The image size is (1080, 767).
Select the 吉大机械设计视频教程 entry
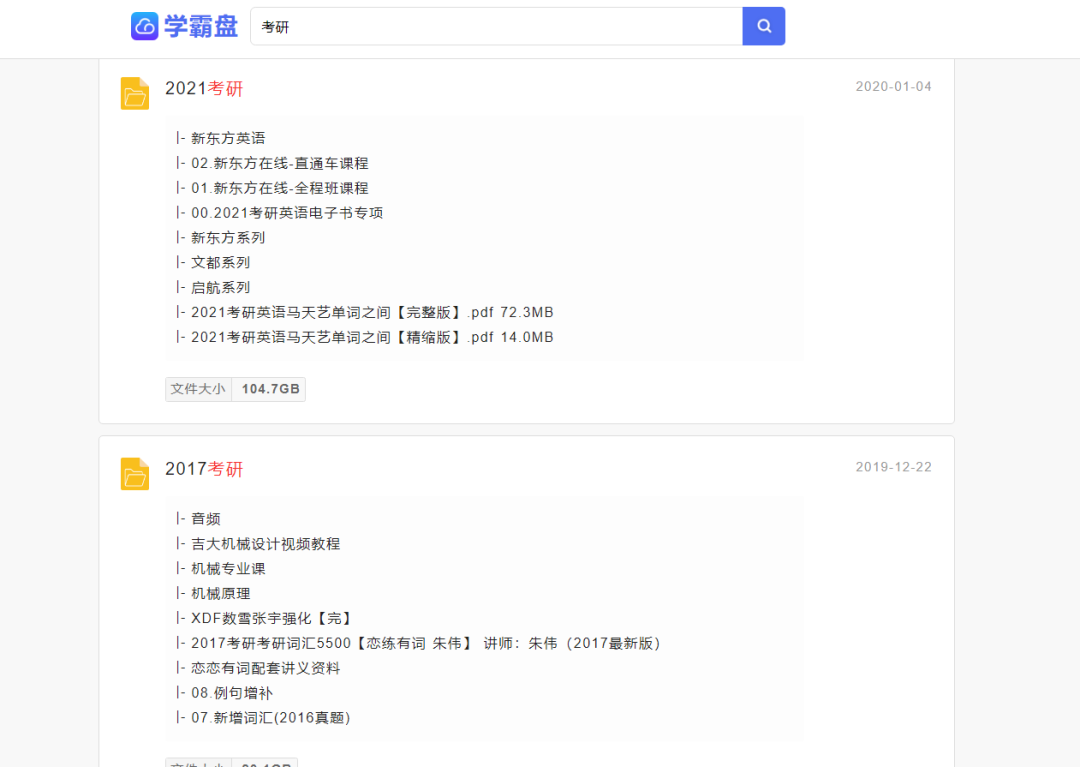pyautogui.click(x=267, y=543)
